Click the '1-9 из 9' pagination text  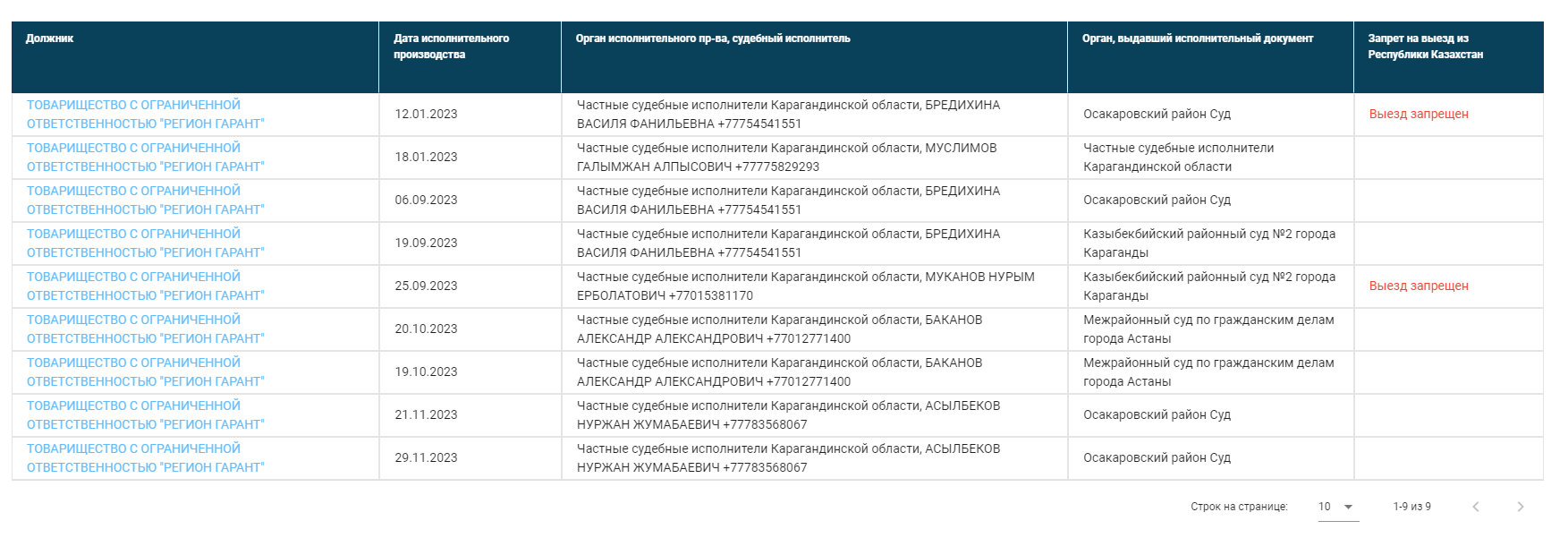click(x=1411, y=507)
